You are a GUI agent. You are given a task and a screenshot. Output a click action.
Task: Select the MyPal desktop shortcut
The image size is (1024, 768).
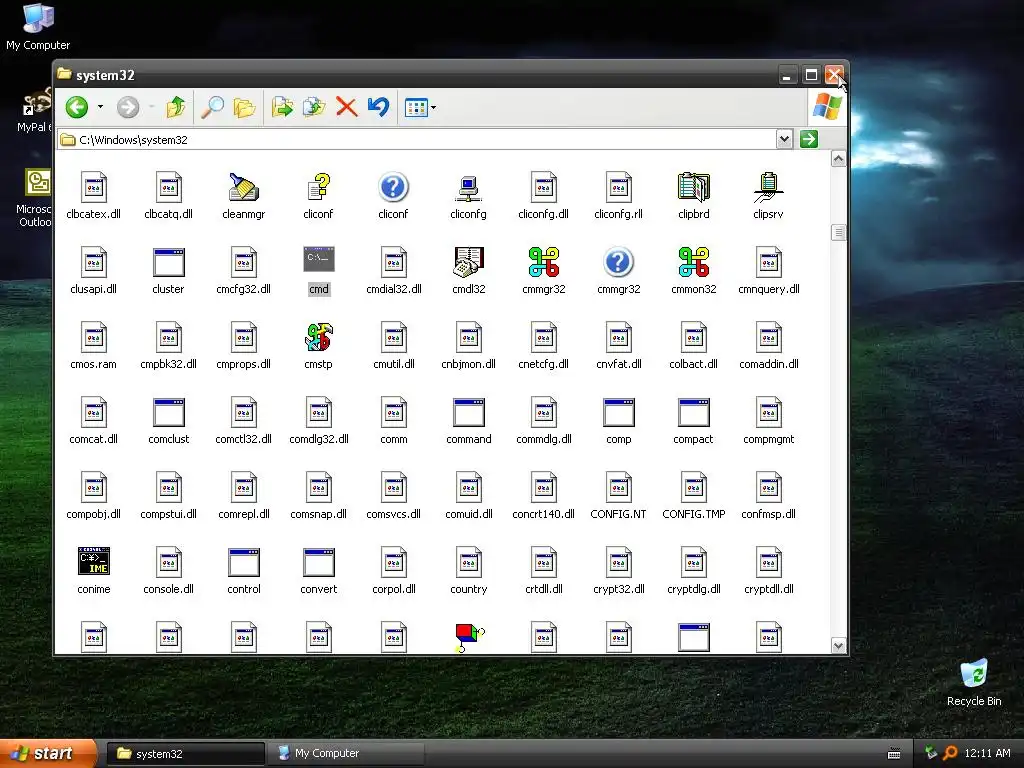(x=34, y=111)
